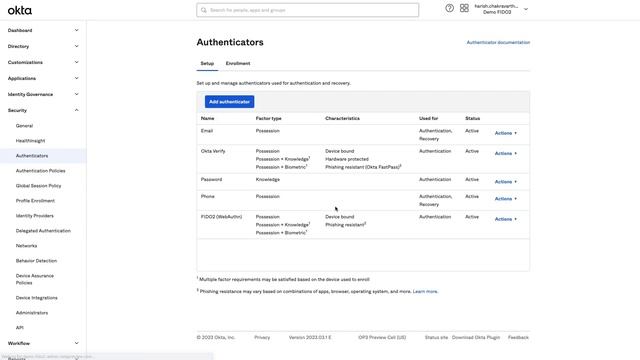Click the Email authenticator name

point(207,131)
